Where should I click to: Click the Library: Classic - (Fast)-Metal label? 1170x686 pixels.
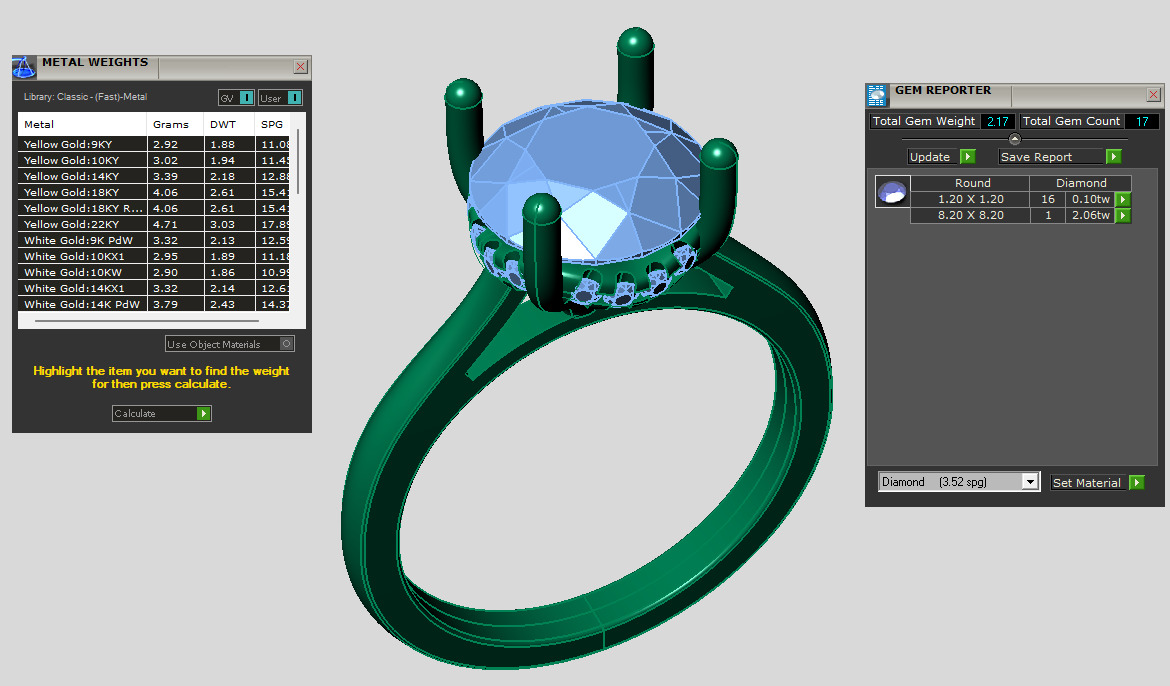pyautogui.click(x=85, y=97)
